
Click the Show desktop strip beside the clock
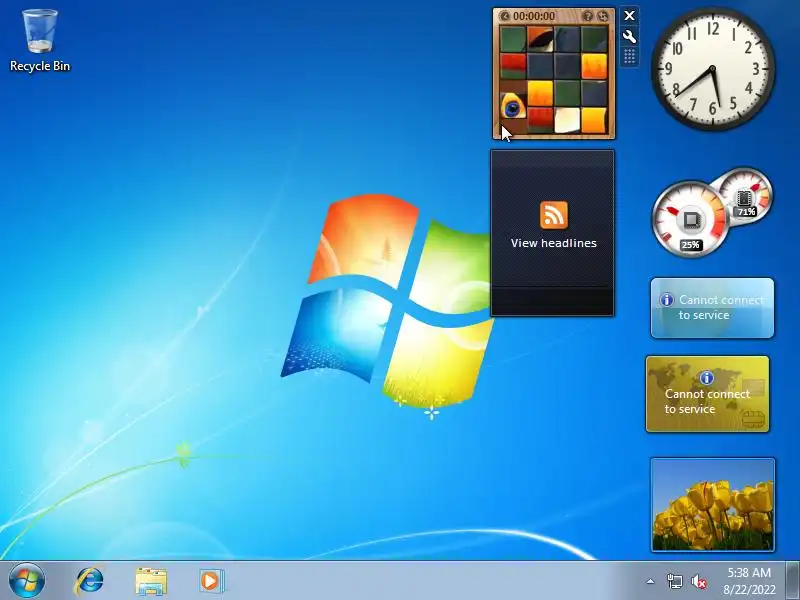[792, 581]
